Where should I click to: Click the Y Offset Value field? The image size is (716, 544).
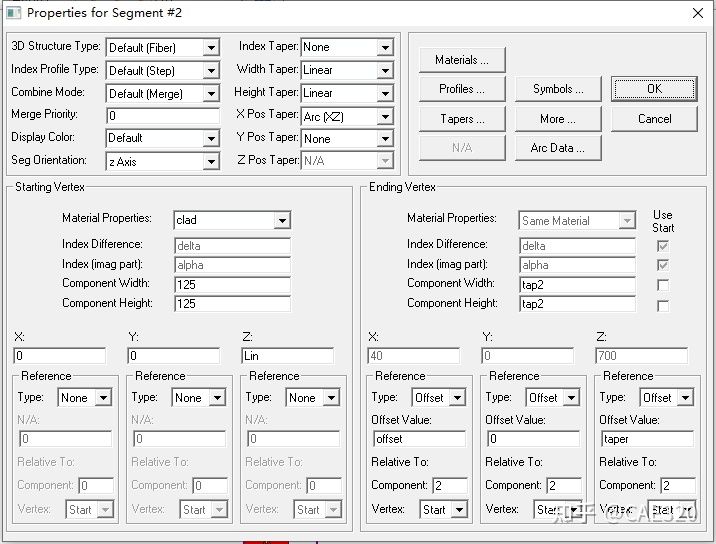tap(533, 439)
